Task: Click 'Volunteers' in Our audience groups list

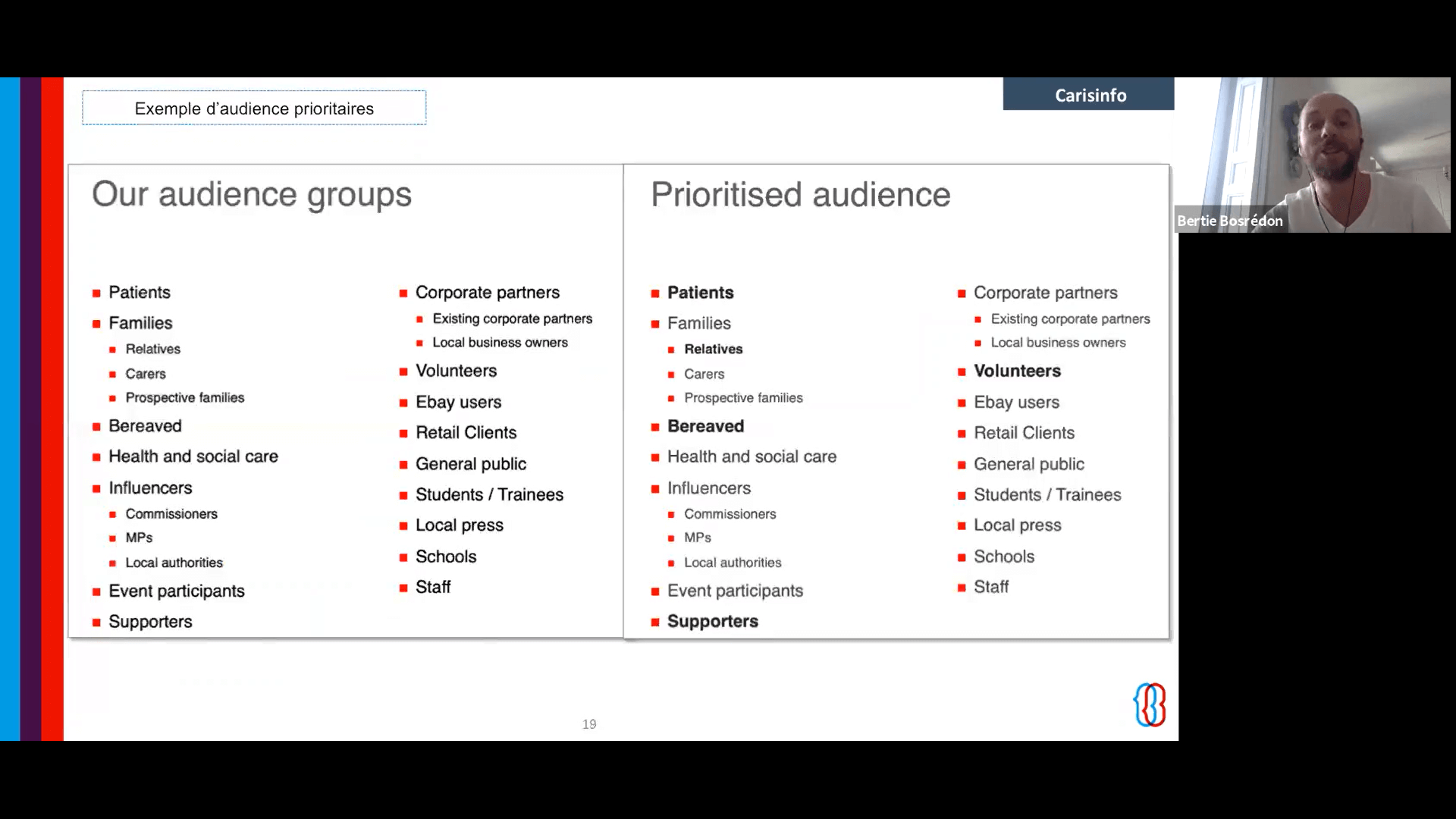Action: [457, 371]
